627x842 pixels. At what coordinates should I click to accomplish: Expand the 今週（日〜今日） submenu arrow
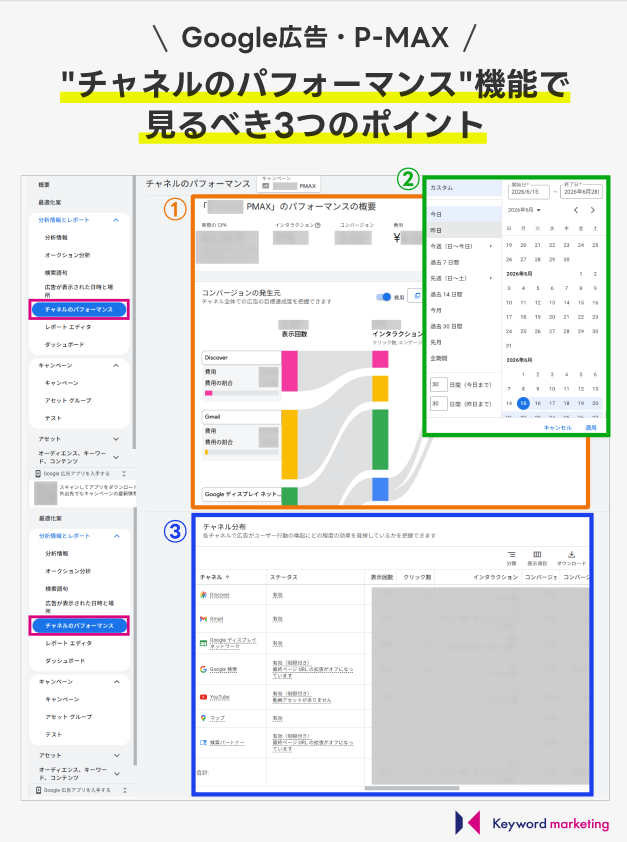pos(491,246)
